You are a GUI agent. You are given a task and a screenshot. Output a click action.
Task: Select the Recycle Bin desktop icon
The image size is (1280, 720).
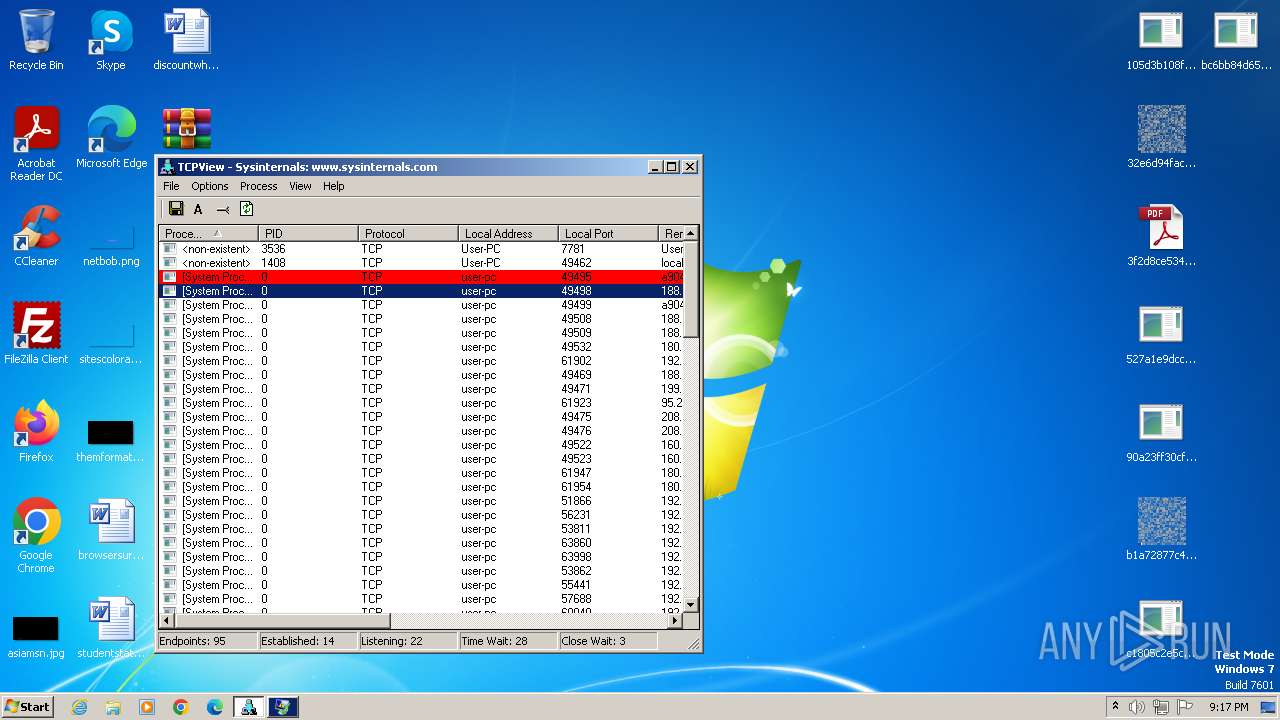click(36, 41)
